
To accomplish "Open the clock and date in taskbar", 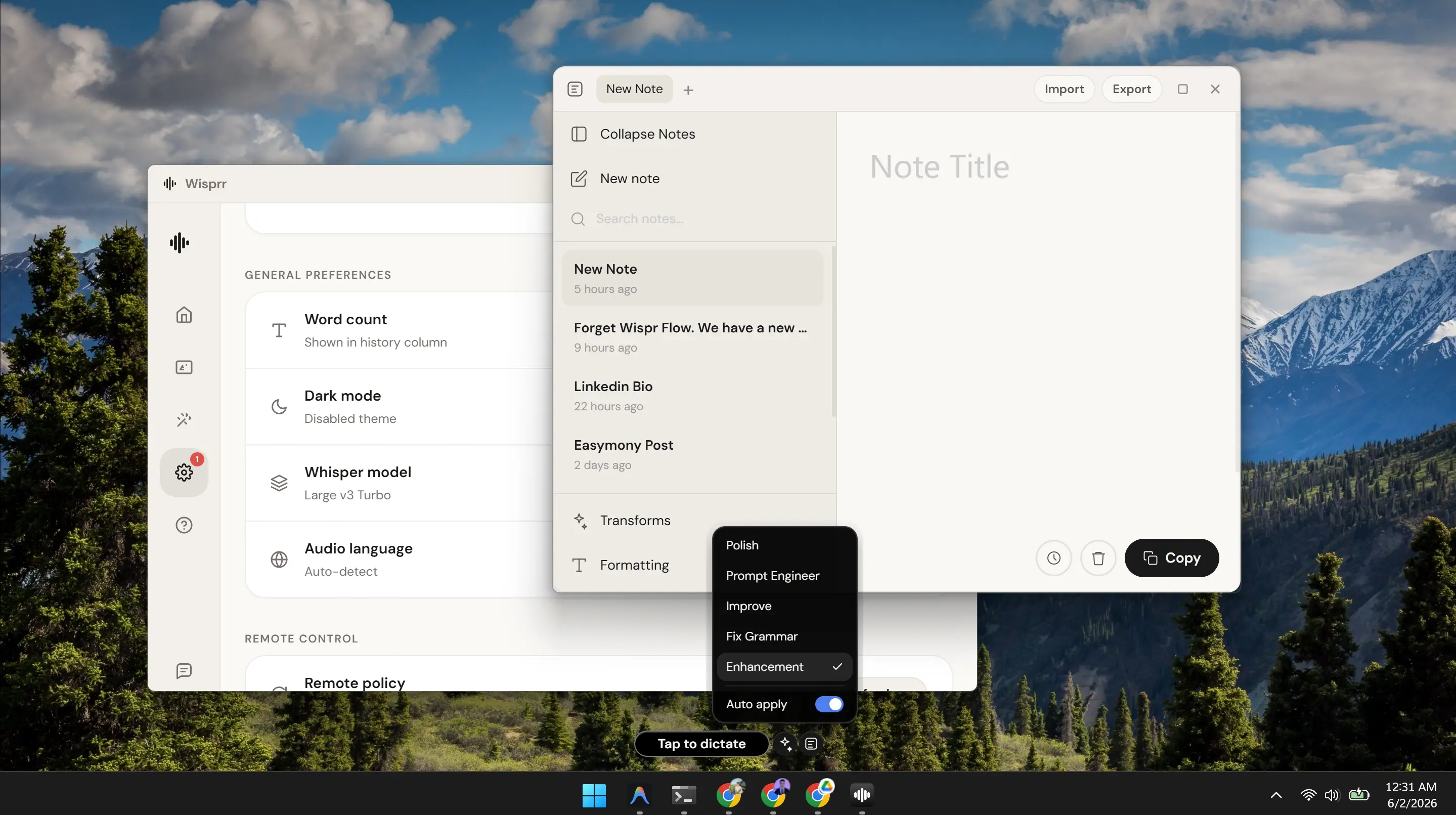I will [x=1411, y=795].
